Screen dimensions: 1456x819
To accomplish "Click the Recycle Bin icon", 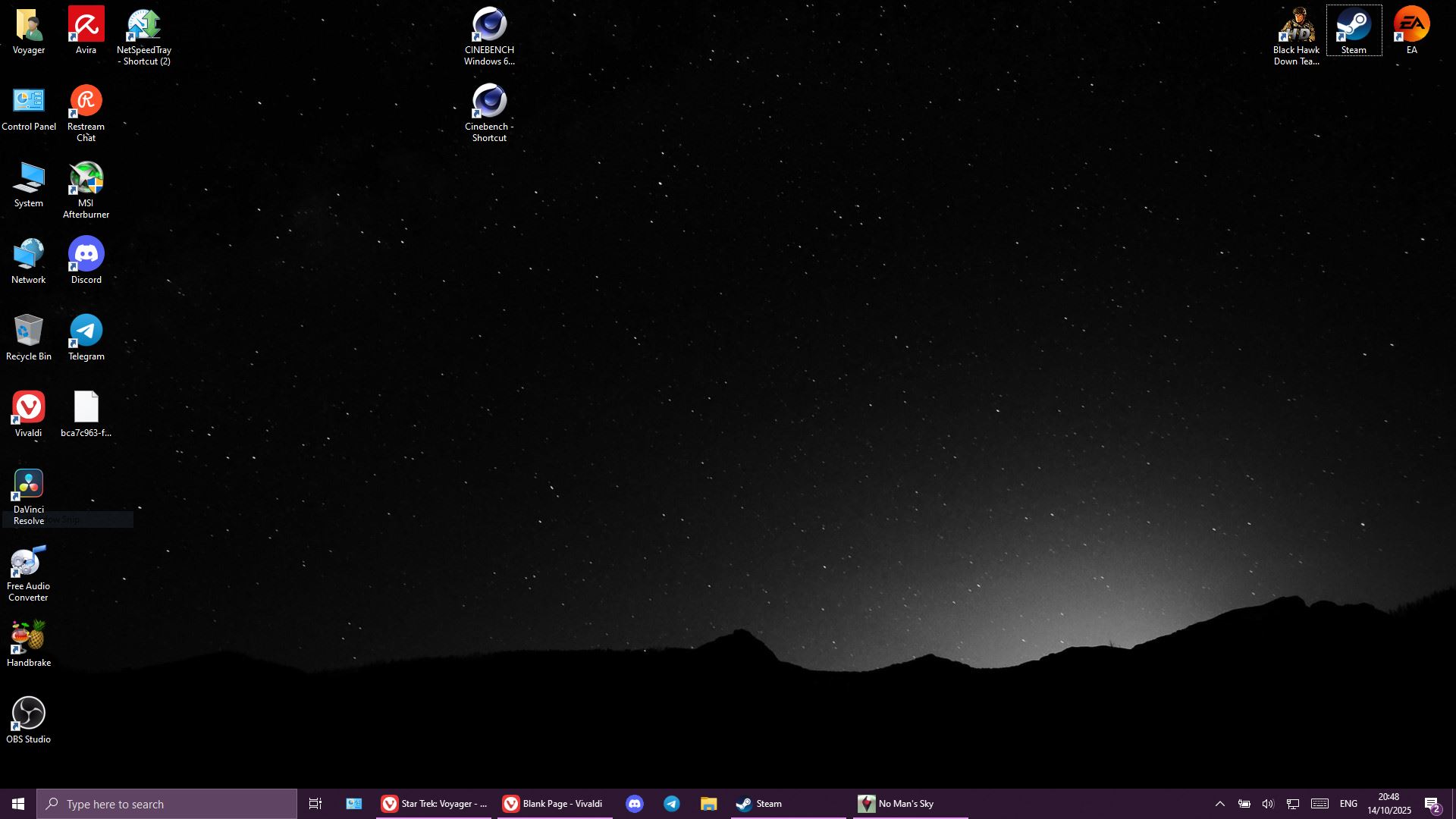I will [29, 331].
